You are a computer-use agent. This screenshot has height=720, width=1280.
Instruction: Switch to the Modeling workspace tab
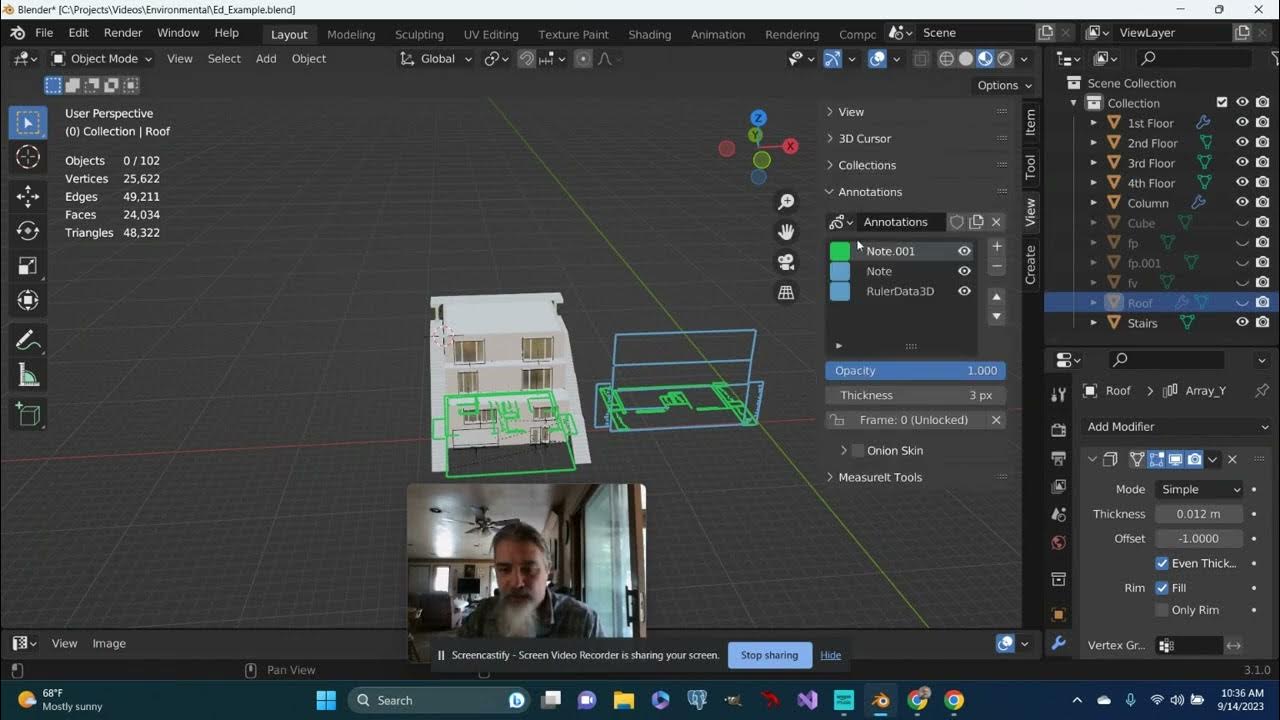coord(351,34)
